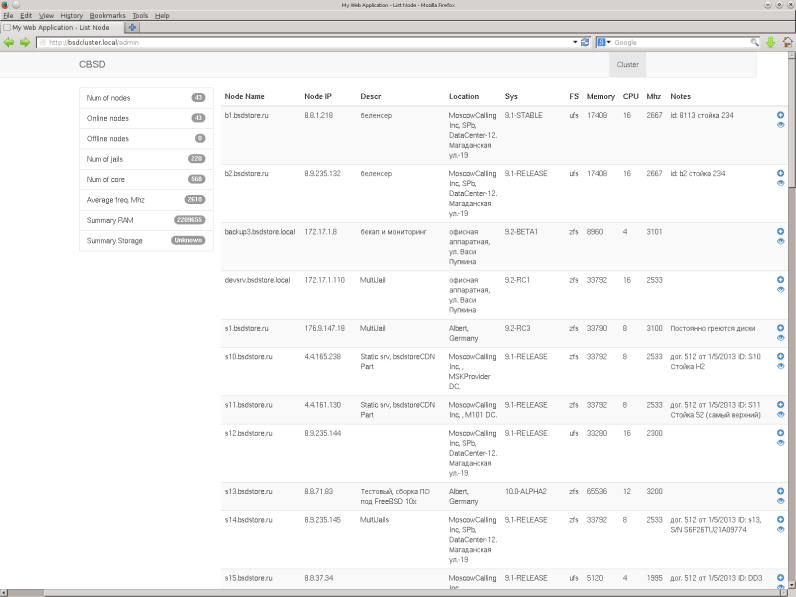Click the s13.bsdstore.ru node name

tap(248, 491)
